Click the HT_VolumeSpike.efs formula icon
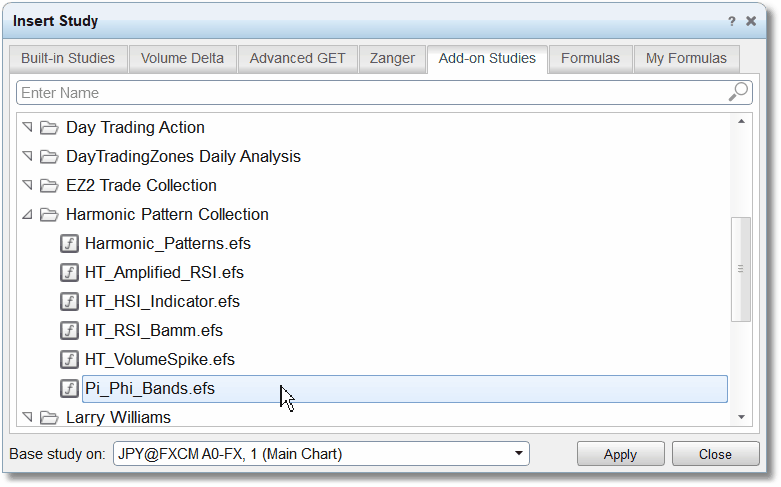 [69, 359]
